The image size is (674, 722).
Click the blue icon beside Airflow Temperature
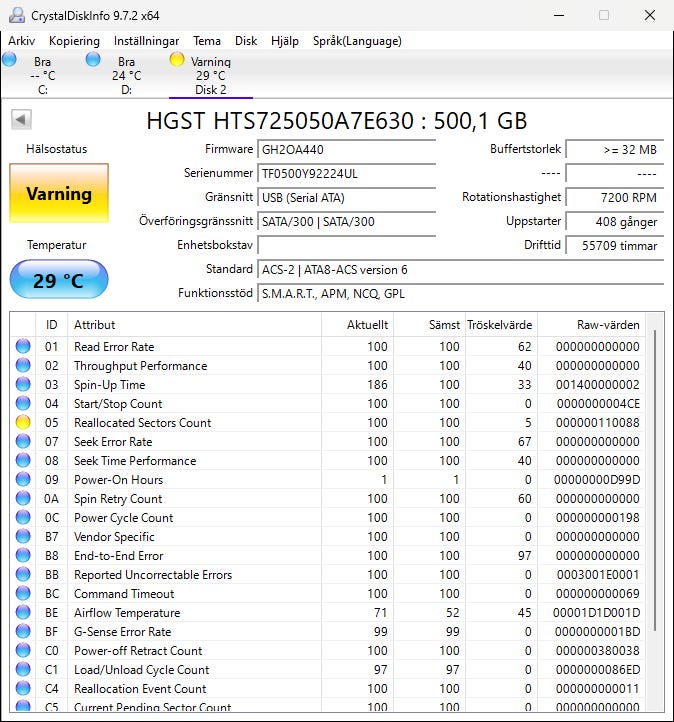click(23, 613)
